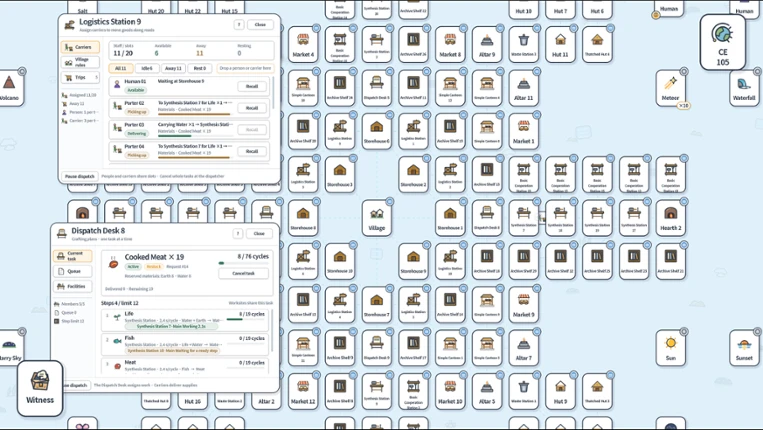Toggle the corner badge on Hut 11 card
This screenshot has width=763, height=430.
(573, 28)
